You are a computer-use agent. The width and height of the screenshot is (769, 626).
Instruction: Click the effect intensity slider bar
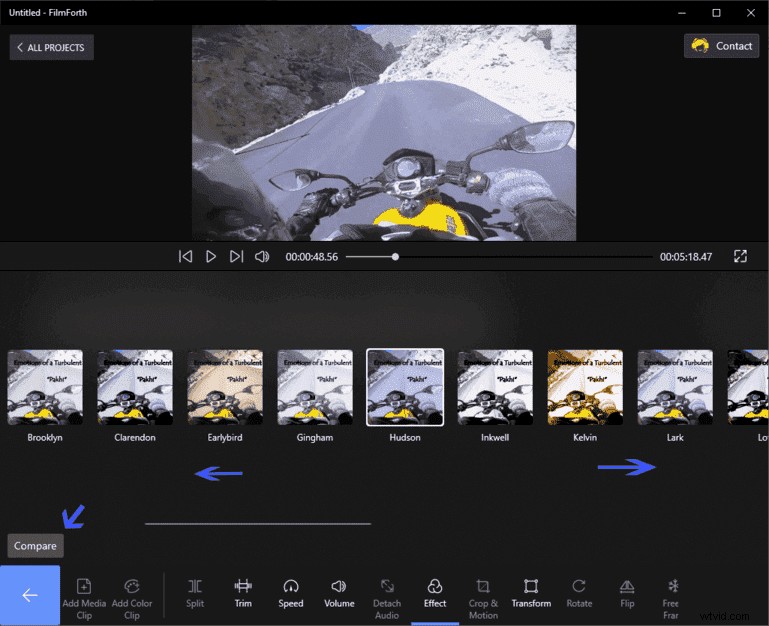258,524
